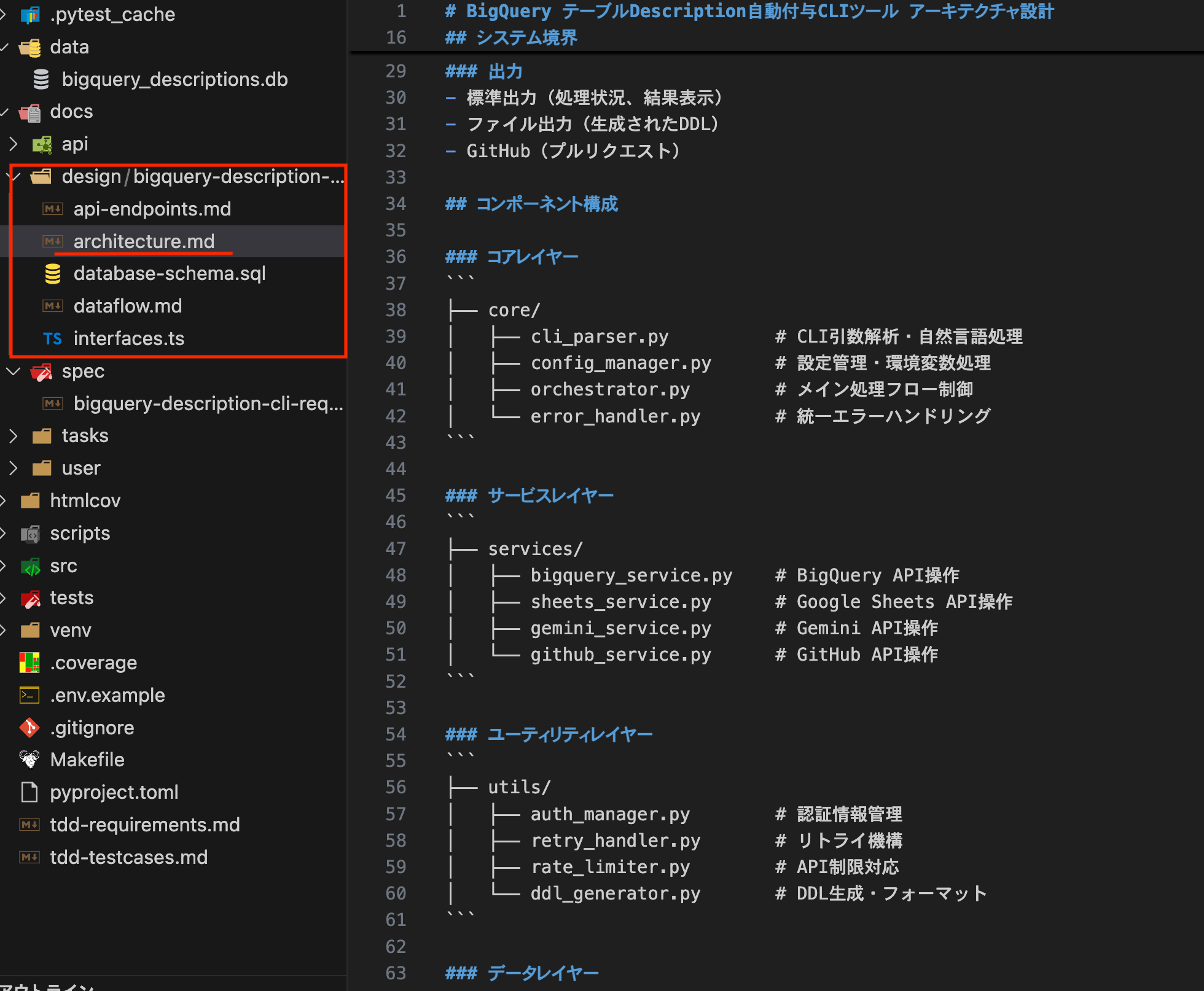The width and height of the screenshot is (1204, 991).
Task: Open .env.example file
Action: tap(107, 695)
